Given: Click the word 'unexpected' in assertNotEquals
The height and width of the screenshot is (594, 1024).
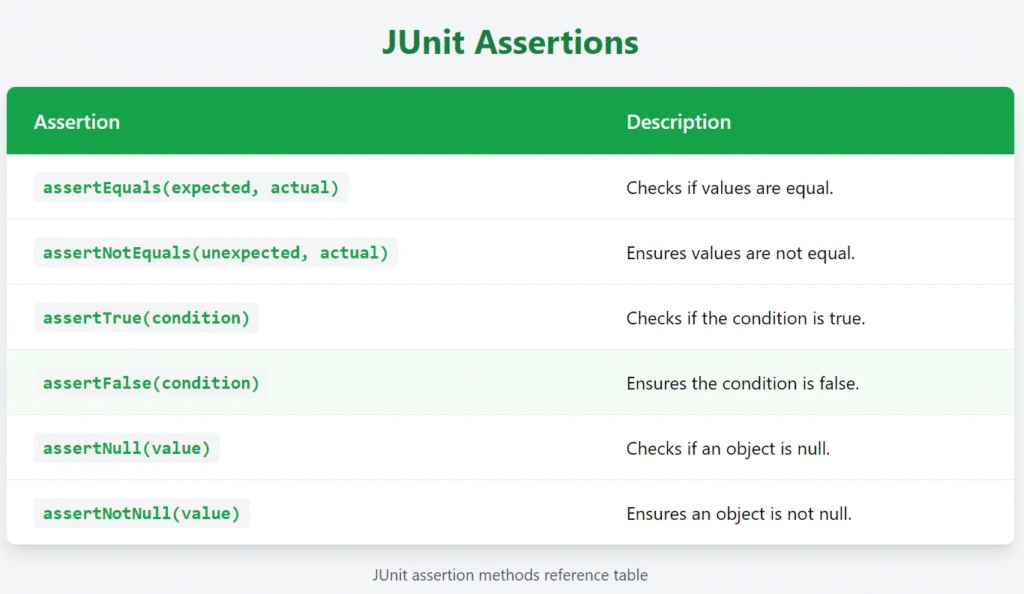Looking at the screenshot, I should 249,253.
